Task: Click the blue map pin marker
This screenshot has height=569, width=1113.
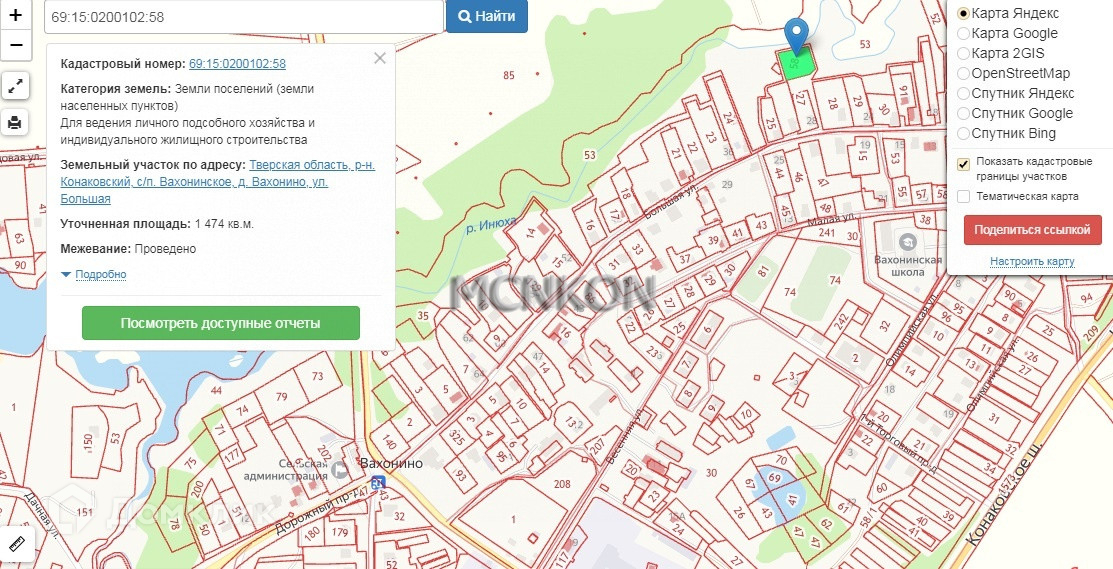Action: (797, 35)
